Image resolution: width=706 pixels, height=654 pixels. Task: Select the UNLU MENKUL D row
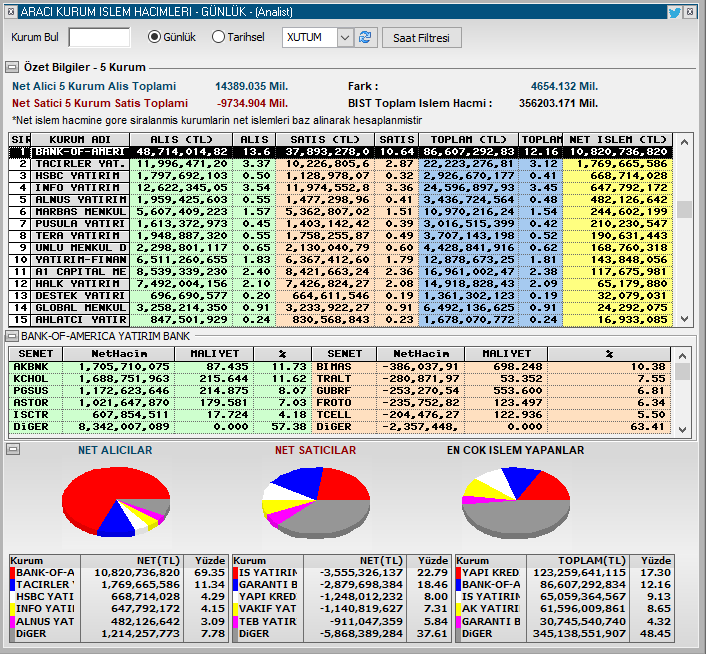point(341,248)
